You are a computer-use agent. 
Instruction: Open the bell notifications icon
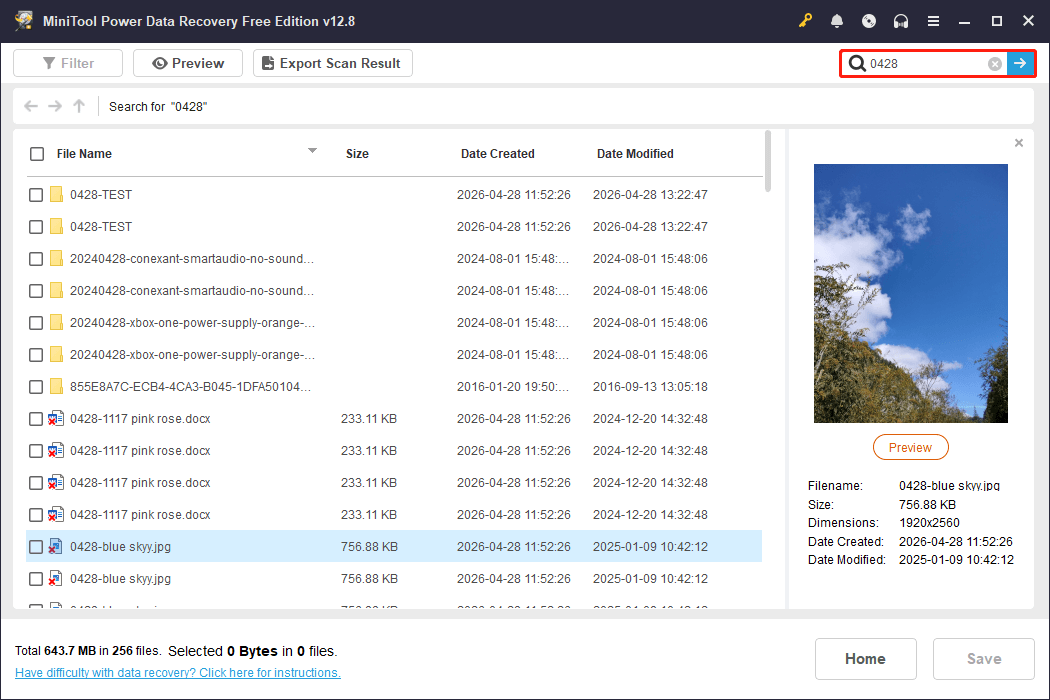(836, 20)
